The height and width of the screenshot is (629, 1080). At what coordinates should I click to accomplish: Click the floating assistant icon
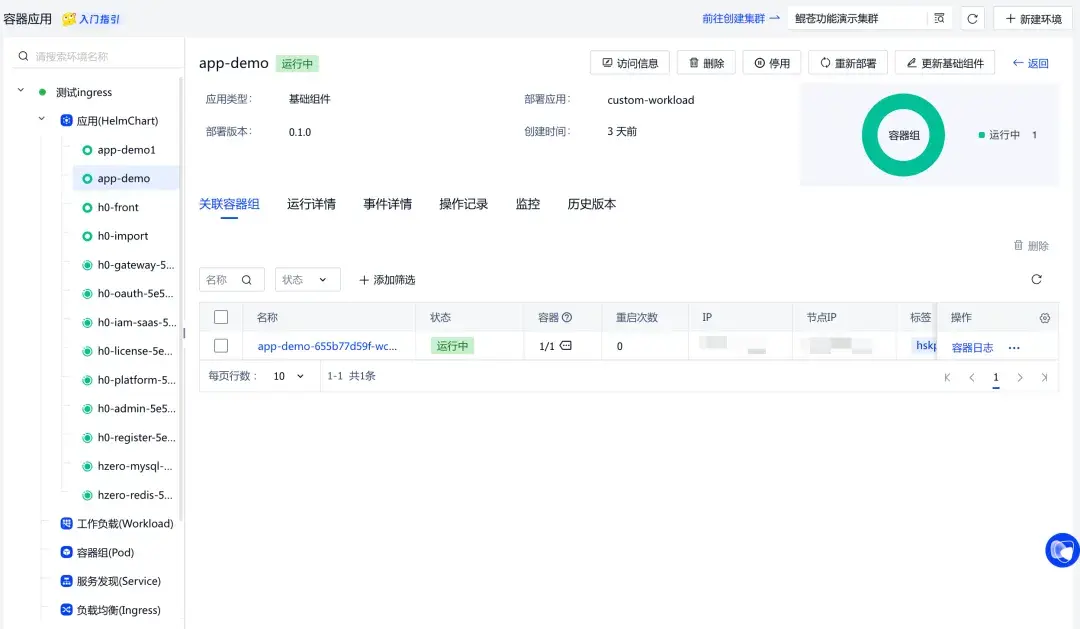coord(1062,550)
